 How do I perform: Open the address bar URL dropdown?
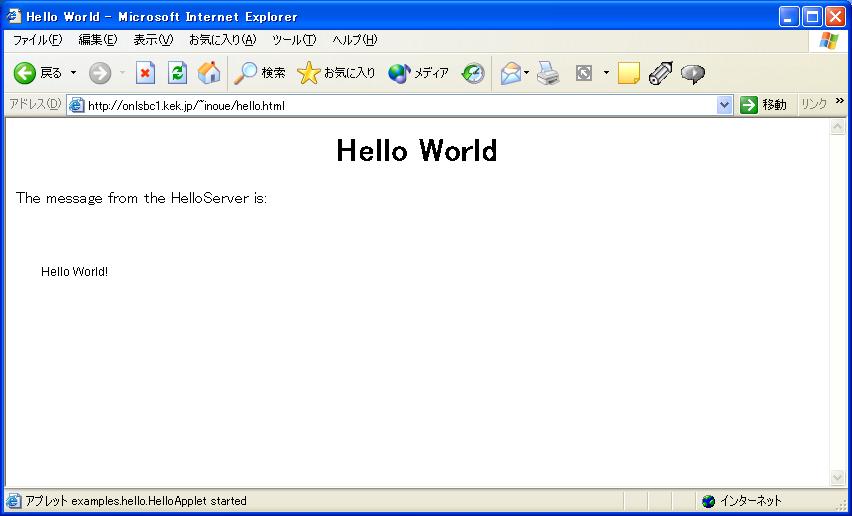pos(725,105)
